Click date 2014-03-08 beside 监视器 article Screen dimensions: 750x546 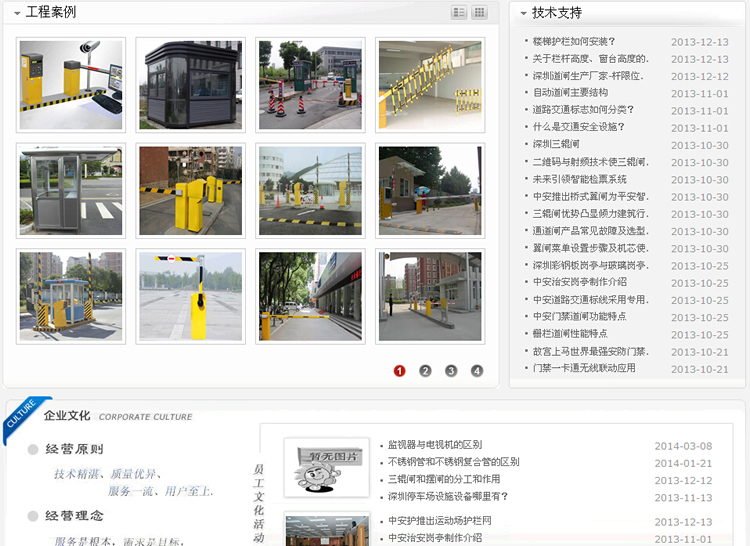[683, 446]
